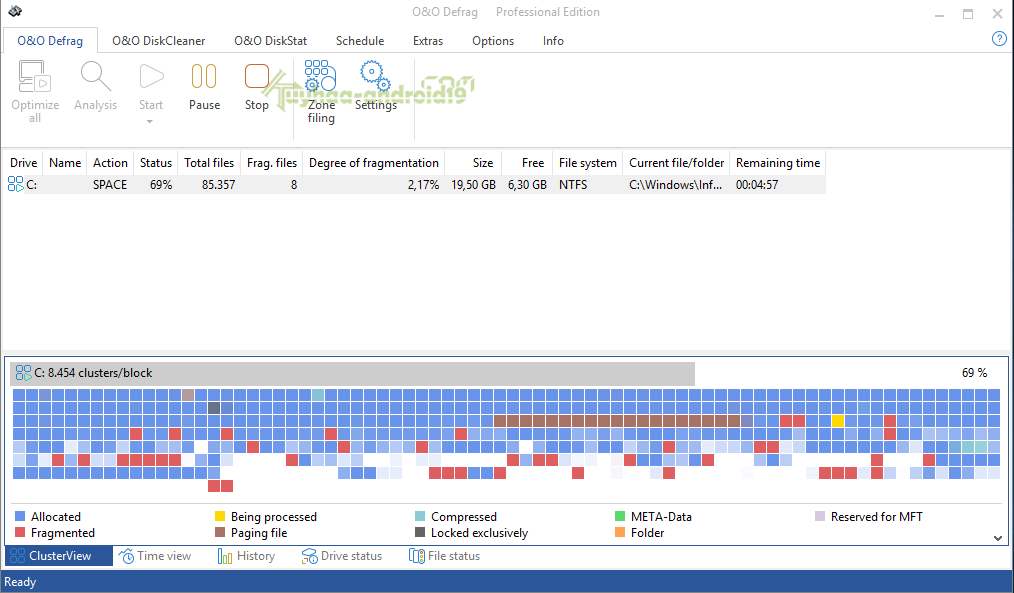The image size is (1014, 593).
Task: Sort by Frag. files column header
Action: click(x=272, y=163)
